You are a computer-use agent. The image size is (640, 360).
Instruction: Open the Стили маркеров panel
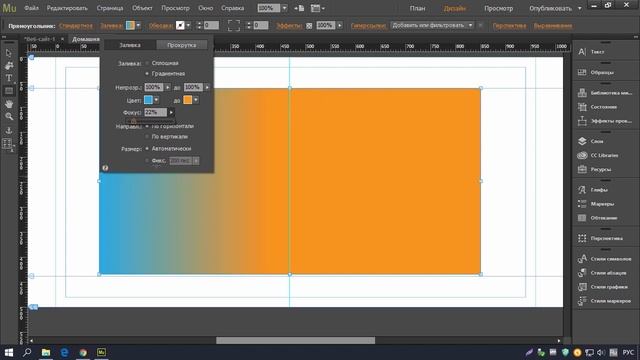coord(582,301)
